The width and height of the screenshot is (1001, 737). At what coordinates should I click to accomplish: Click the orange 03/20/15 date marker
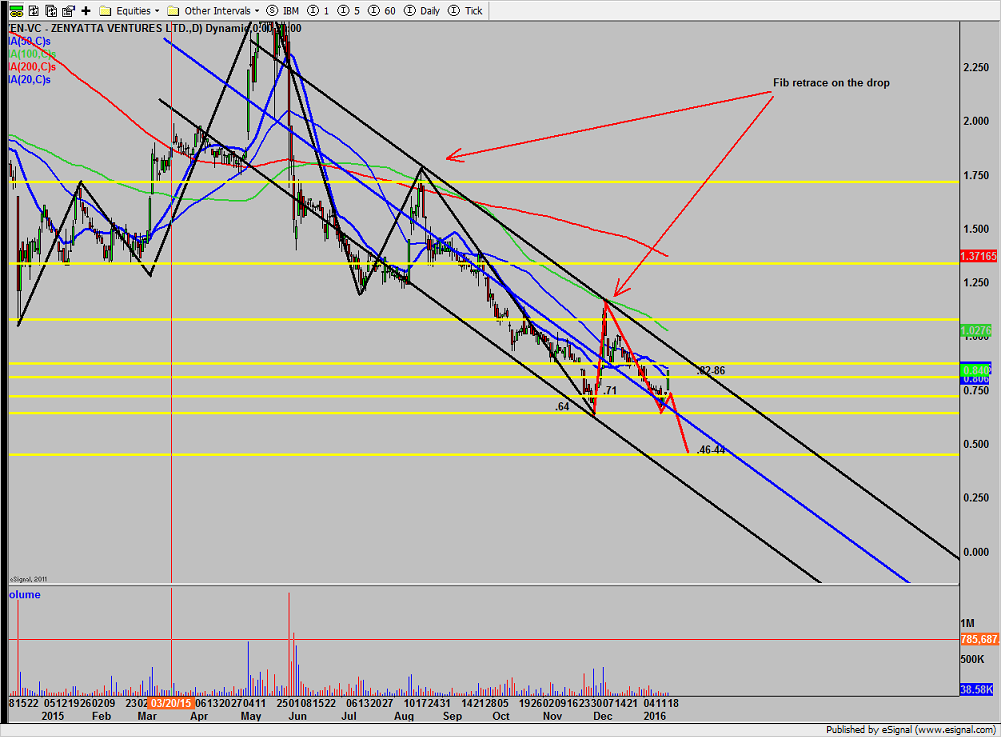point(171,703)
